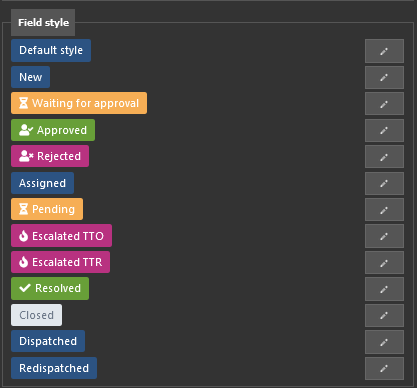
Task: Click the green Approved badge
Action: pos(53,130)
